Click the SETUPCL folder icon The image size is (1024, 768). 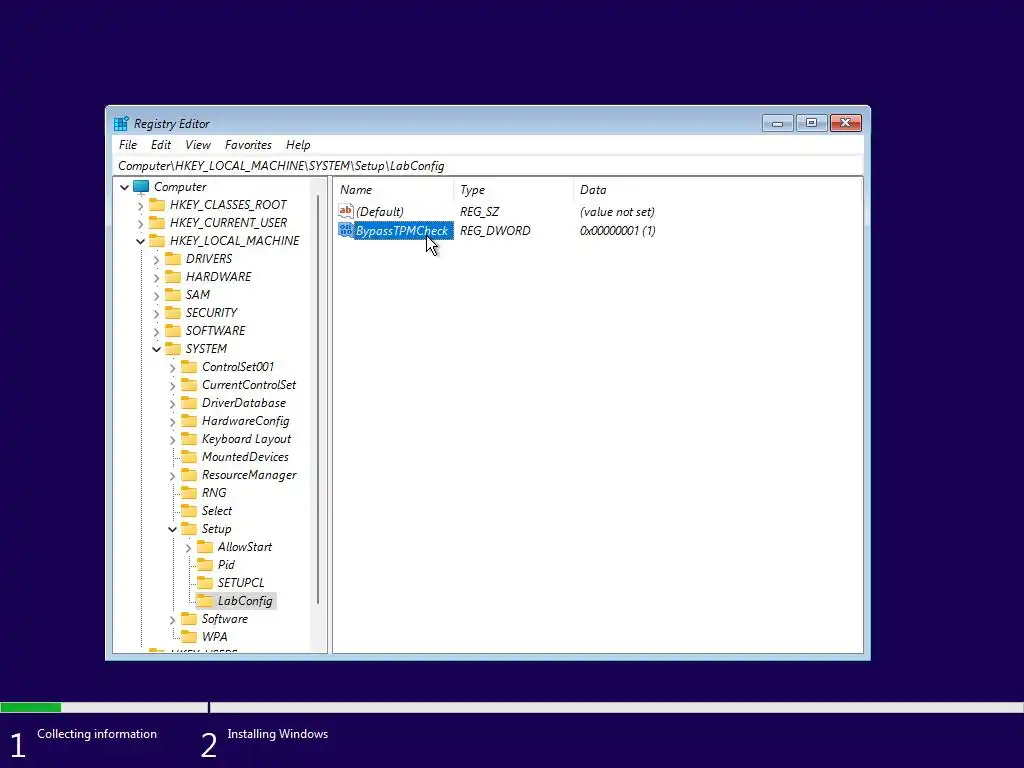click(205, 583)
